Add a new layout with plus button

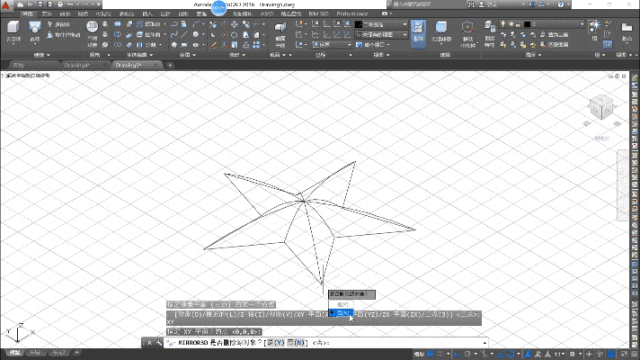click(76, 352)
